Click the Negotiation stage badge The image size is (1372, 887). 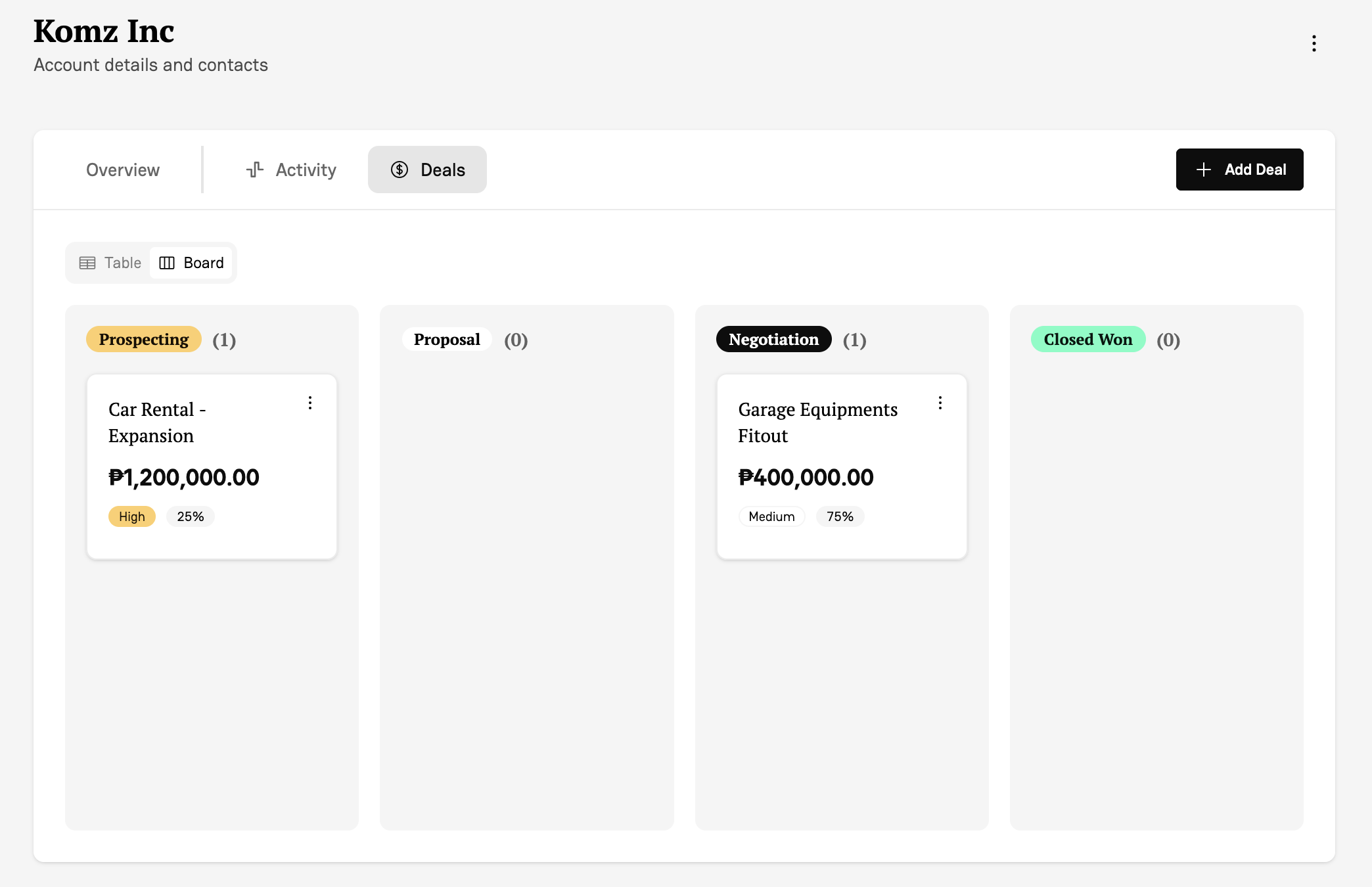point(773,340)
